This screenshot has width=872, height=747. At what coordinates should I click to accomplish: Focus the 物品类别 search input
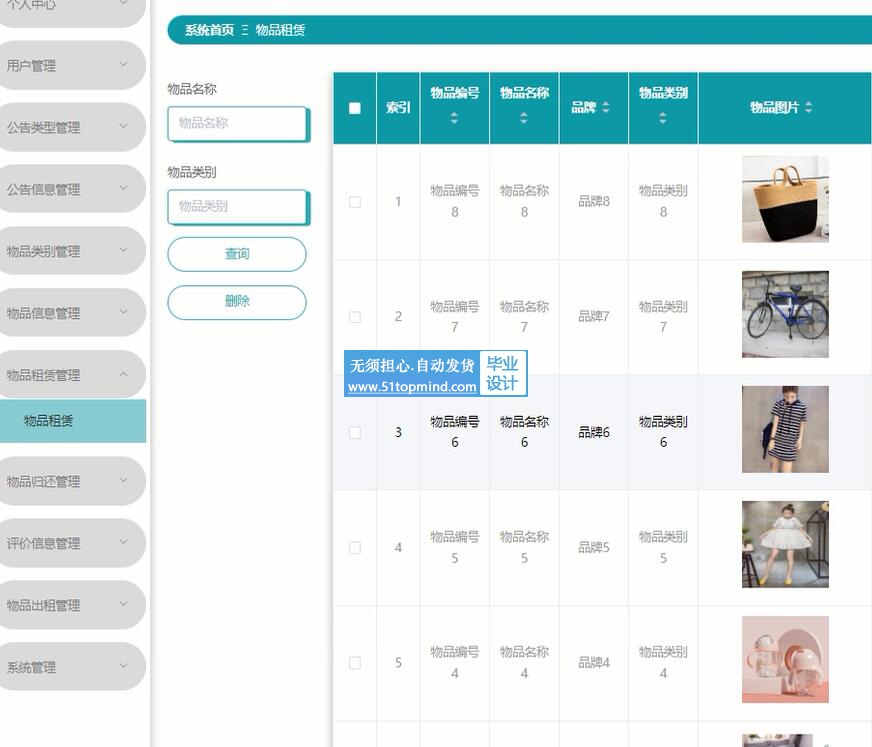click(237, 207)
